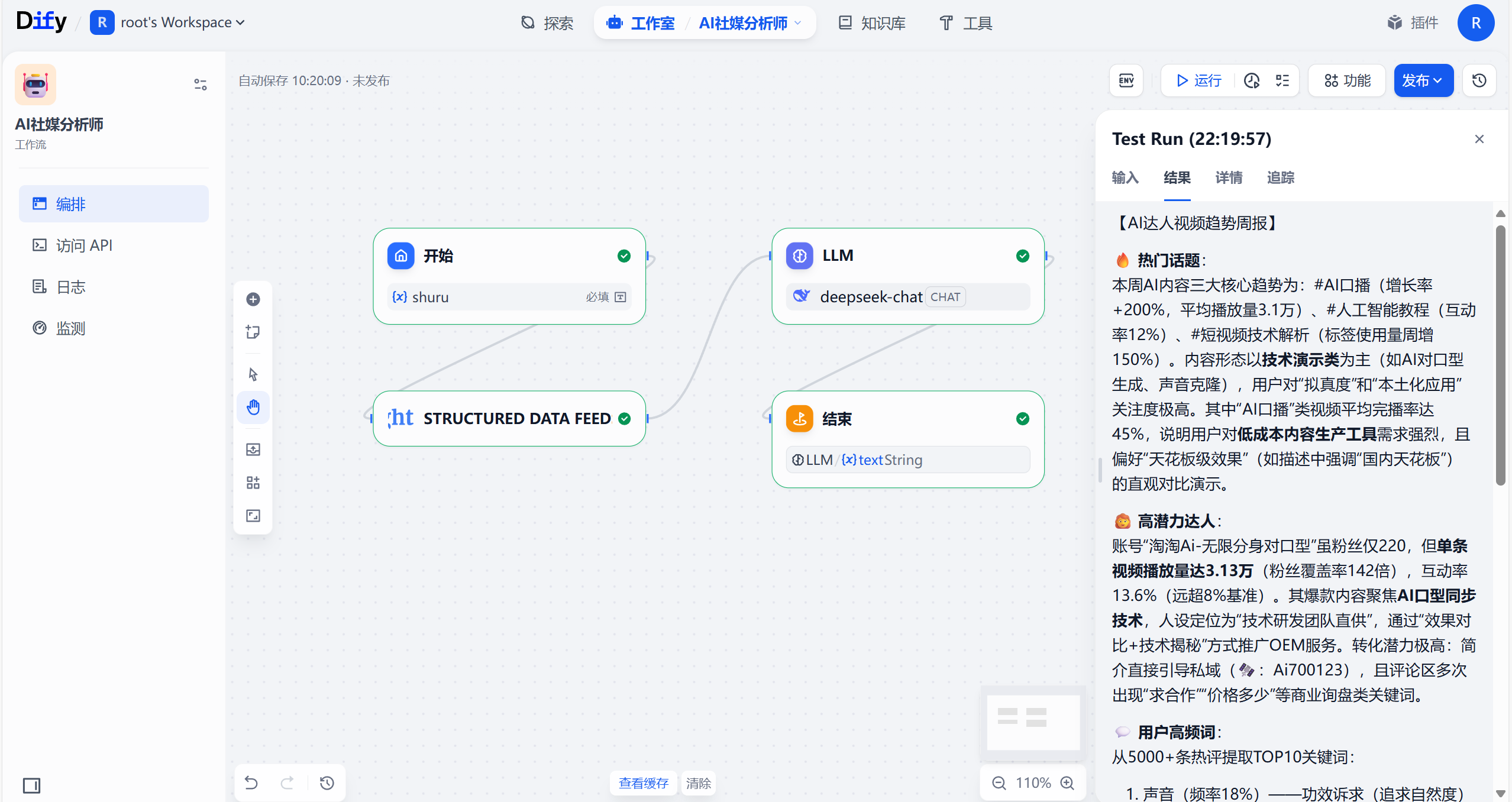This screenshot has width=1512, height=802.
Task: Select the pointer mode tool
Action: coord(253,374)
